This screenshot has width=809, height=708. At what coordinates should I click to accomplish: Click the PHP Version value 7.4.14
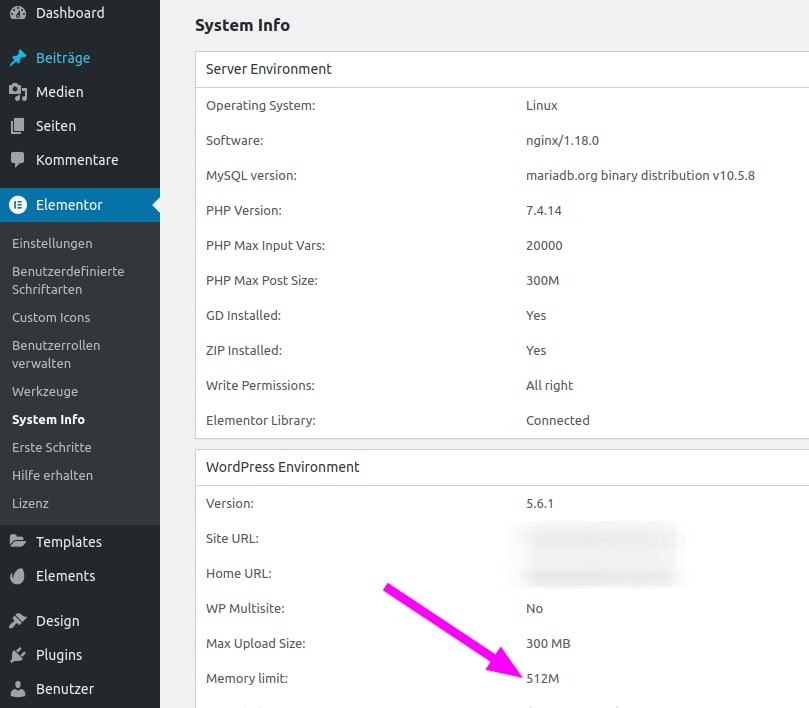tap(544, 211)
